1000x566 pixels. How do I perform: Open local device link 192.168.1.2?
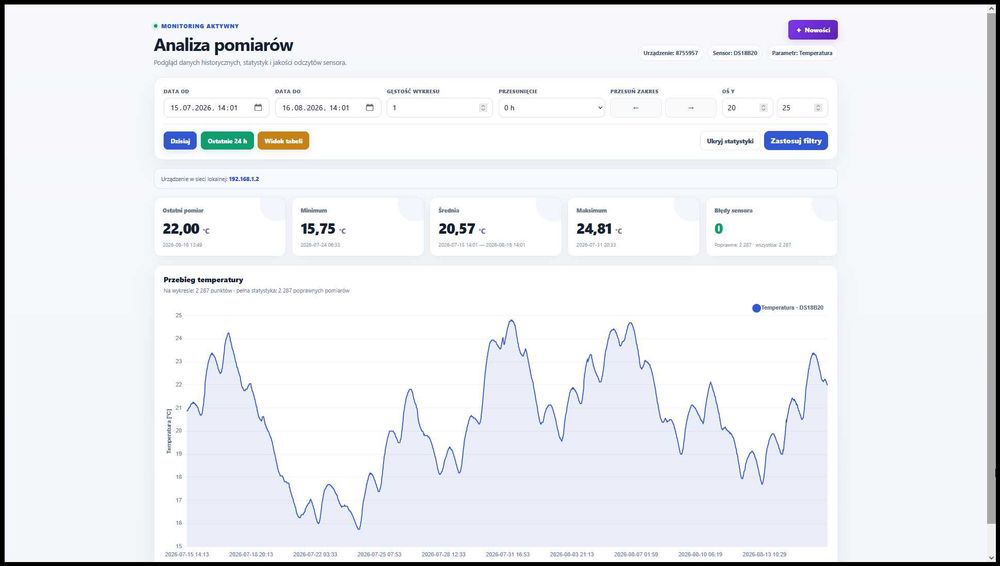244,179
